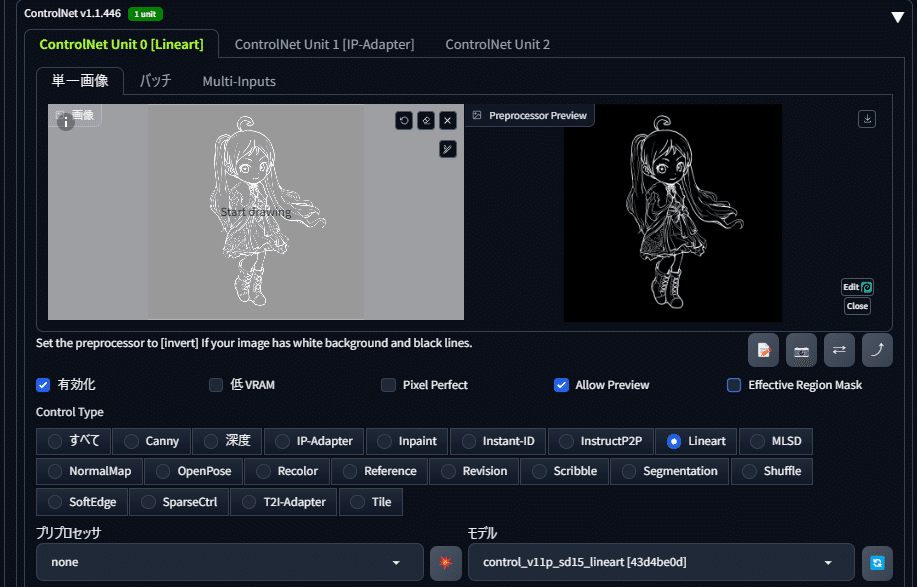This screenshot has width=917, height=587.
Task: Erase the canvas drawing
Action: 426,120
